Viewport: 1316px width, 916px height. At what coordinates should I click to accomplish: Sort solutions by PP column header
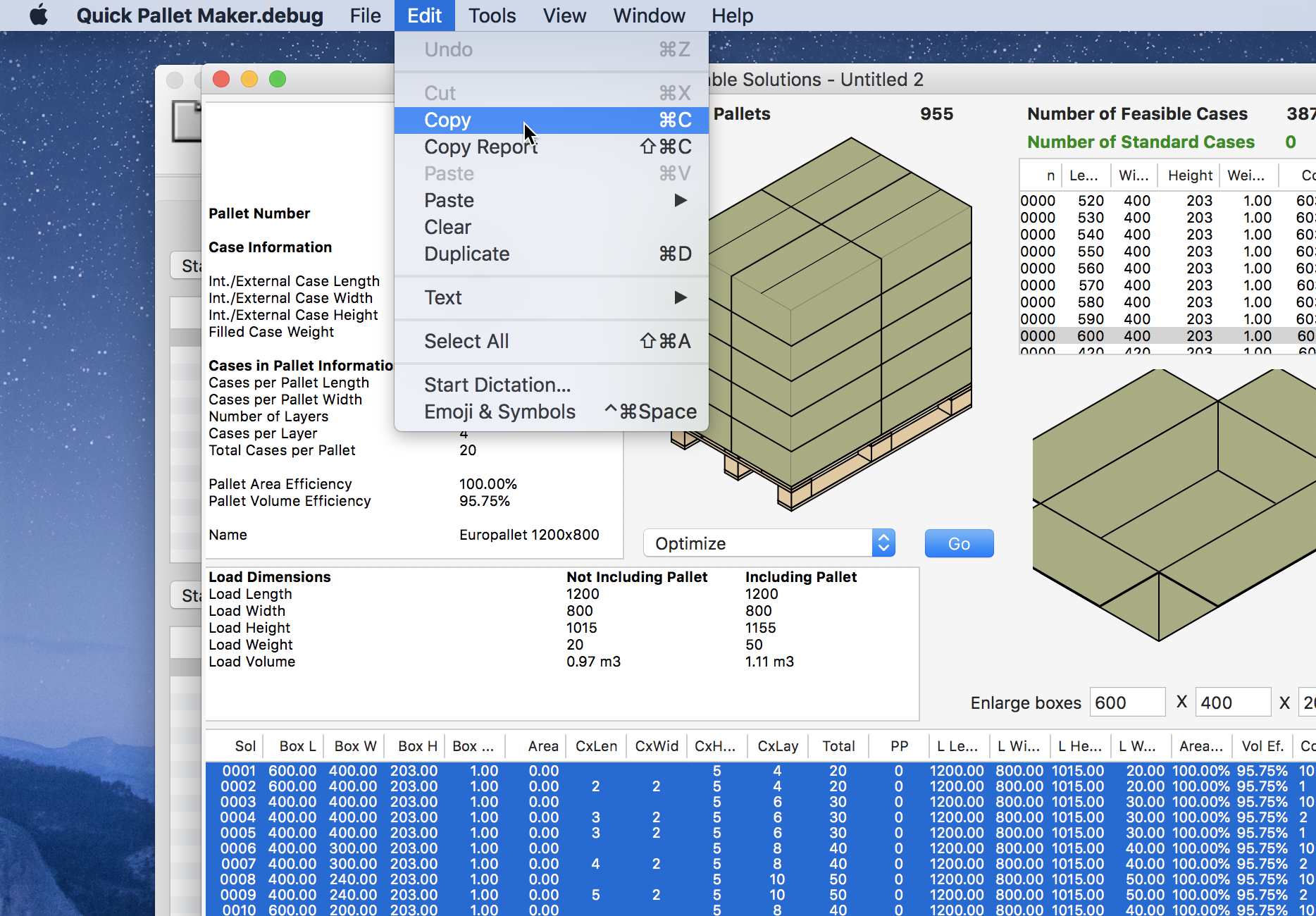899,745
